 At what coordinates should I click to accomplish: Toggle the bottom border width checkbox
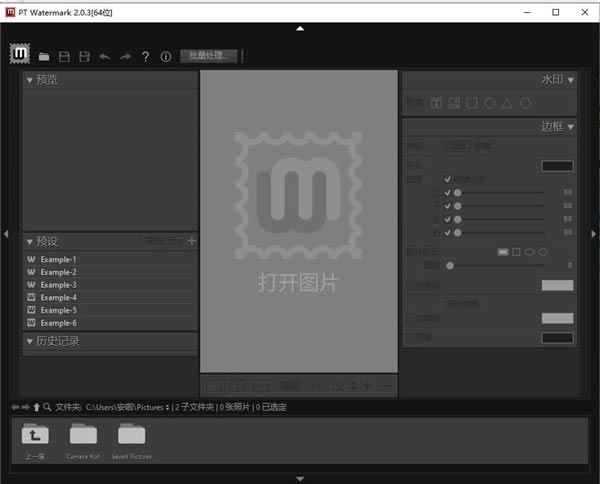tap(447, 206)
